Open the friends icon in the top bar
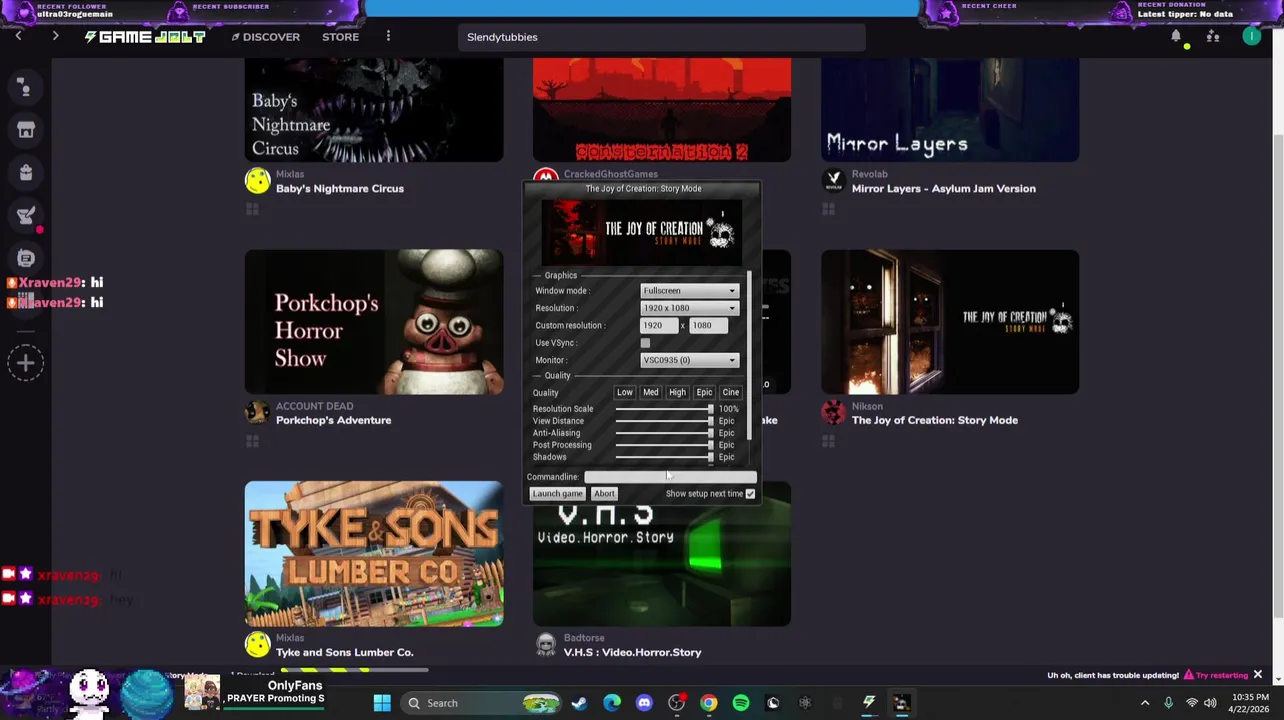The height and width of the screenshot is (720, 1284). coord(1213,37)
